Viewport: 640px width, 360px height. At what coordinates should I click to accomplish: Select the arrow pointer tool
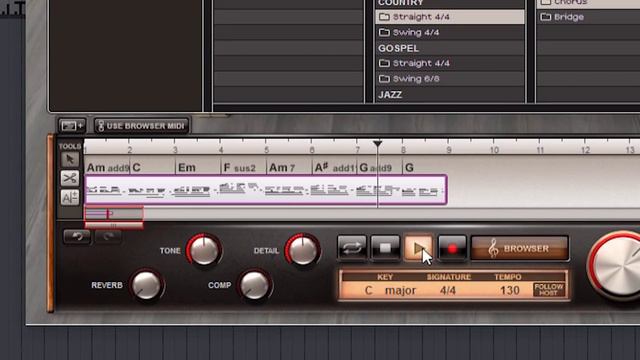pos(70,160)
